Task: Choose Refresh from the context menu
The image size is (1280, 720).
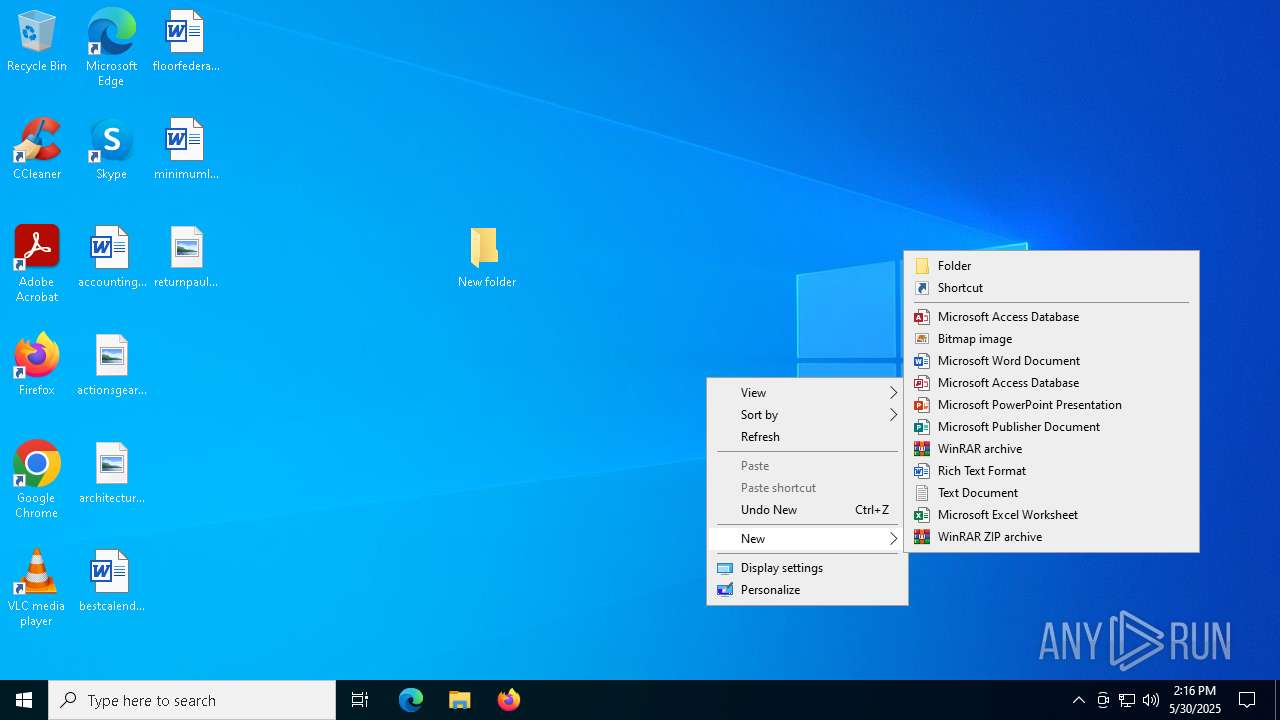Action: (808, 437)
